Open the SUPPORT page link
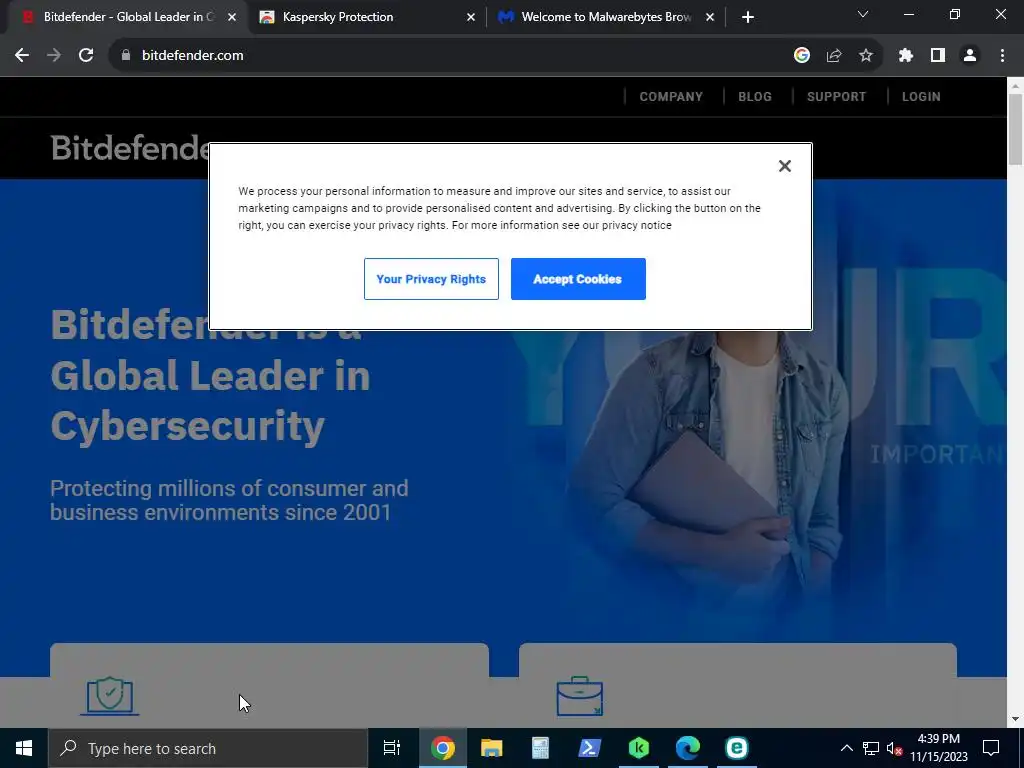 tap(837, 97)
